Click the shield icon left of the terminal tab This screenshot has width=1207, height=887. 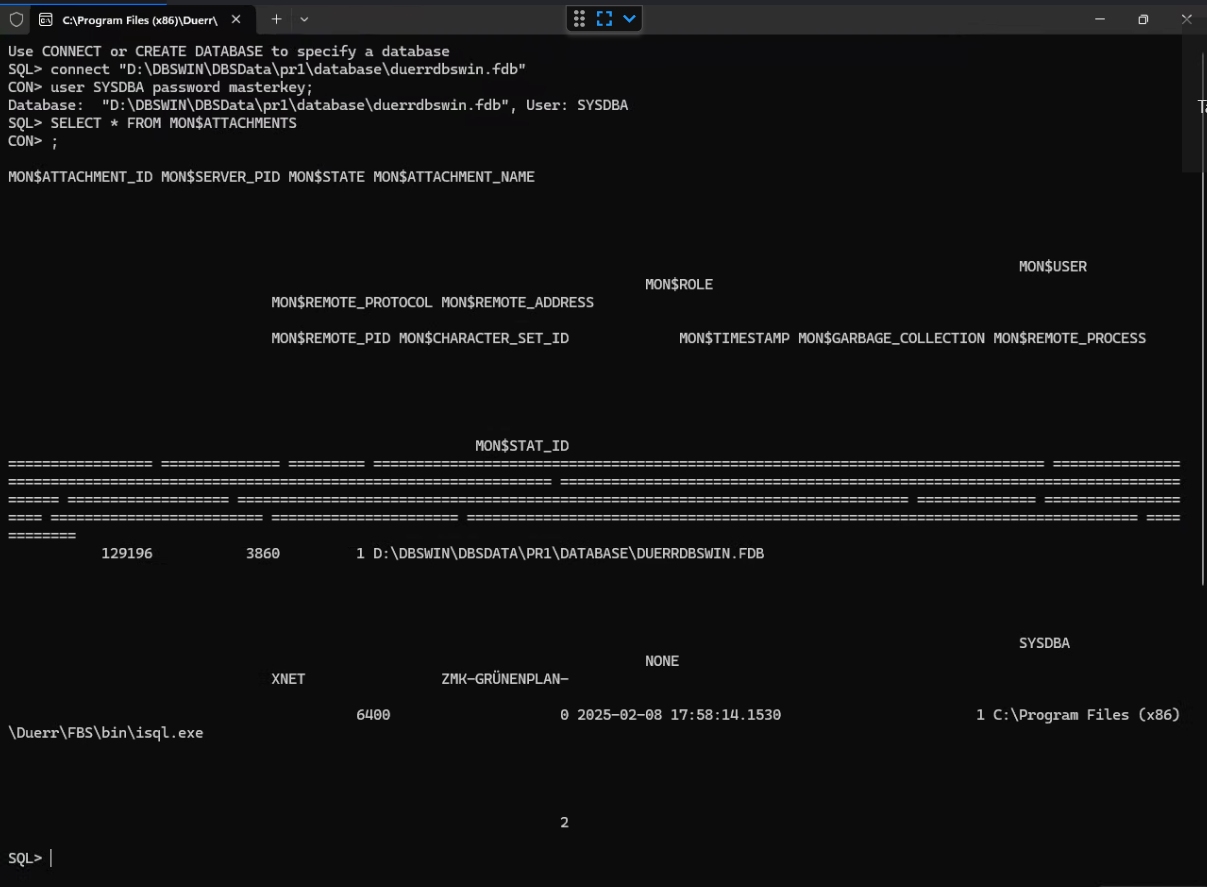point(16,19)
